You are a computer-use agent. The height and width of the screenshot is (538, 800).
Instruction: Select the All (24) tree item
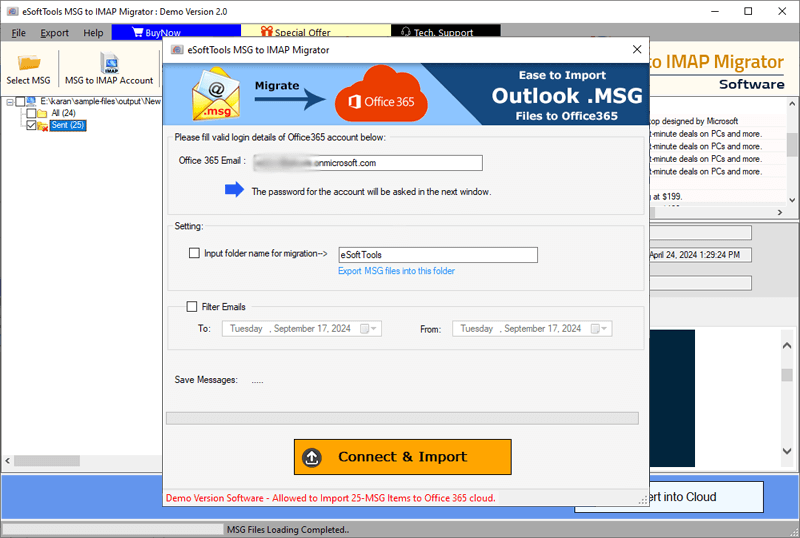coord(64,113)
